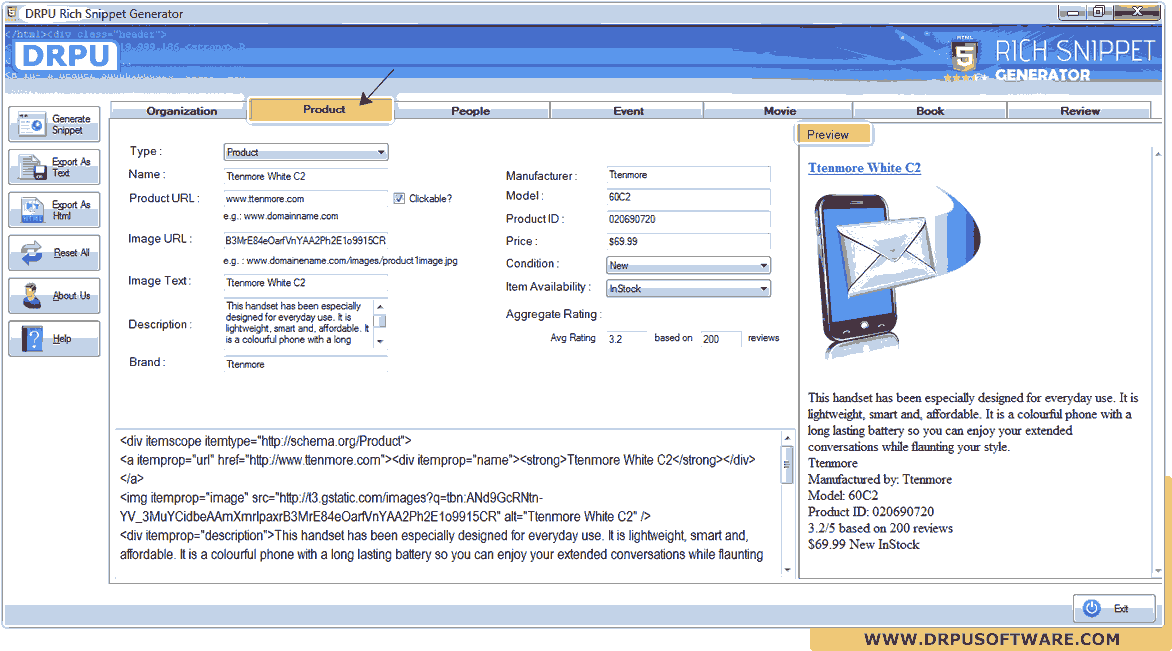Click the "Model: 60C2" preview line
Image resolution: width=1172 pixels, height=651 pixels.
[843, 496]
